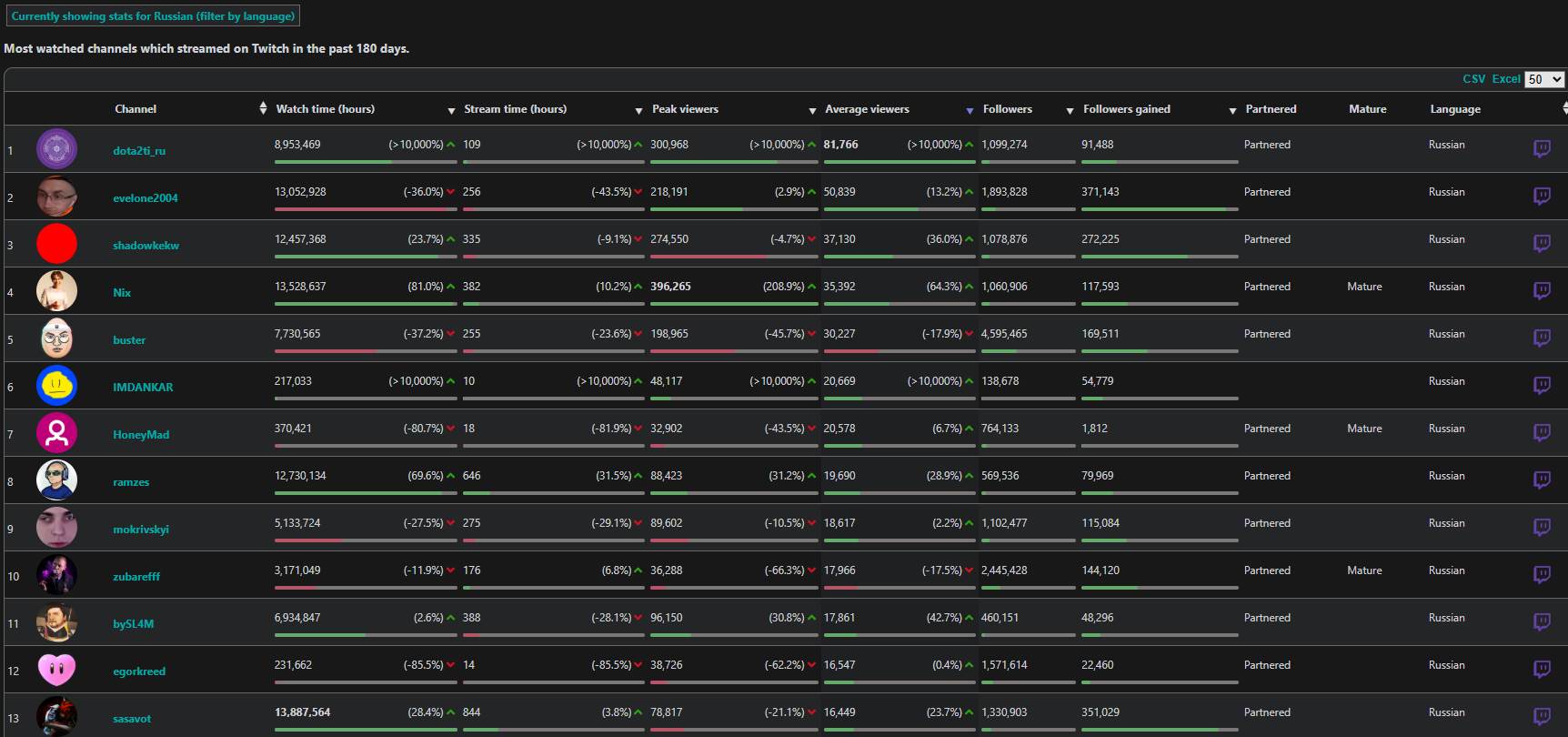Open IMDANKAR channel link
The image size is (1568, 737).
pyautogui.click(x=143, y=388)
